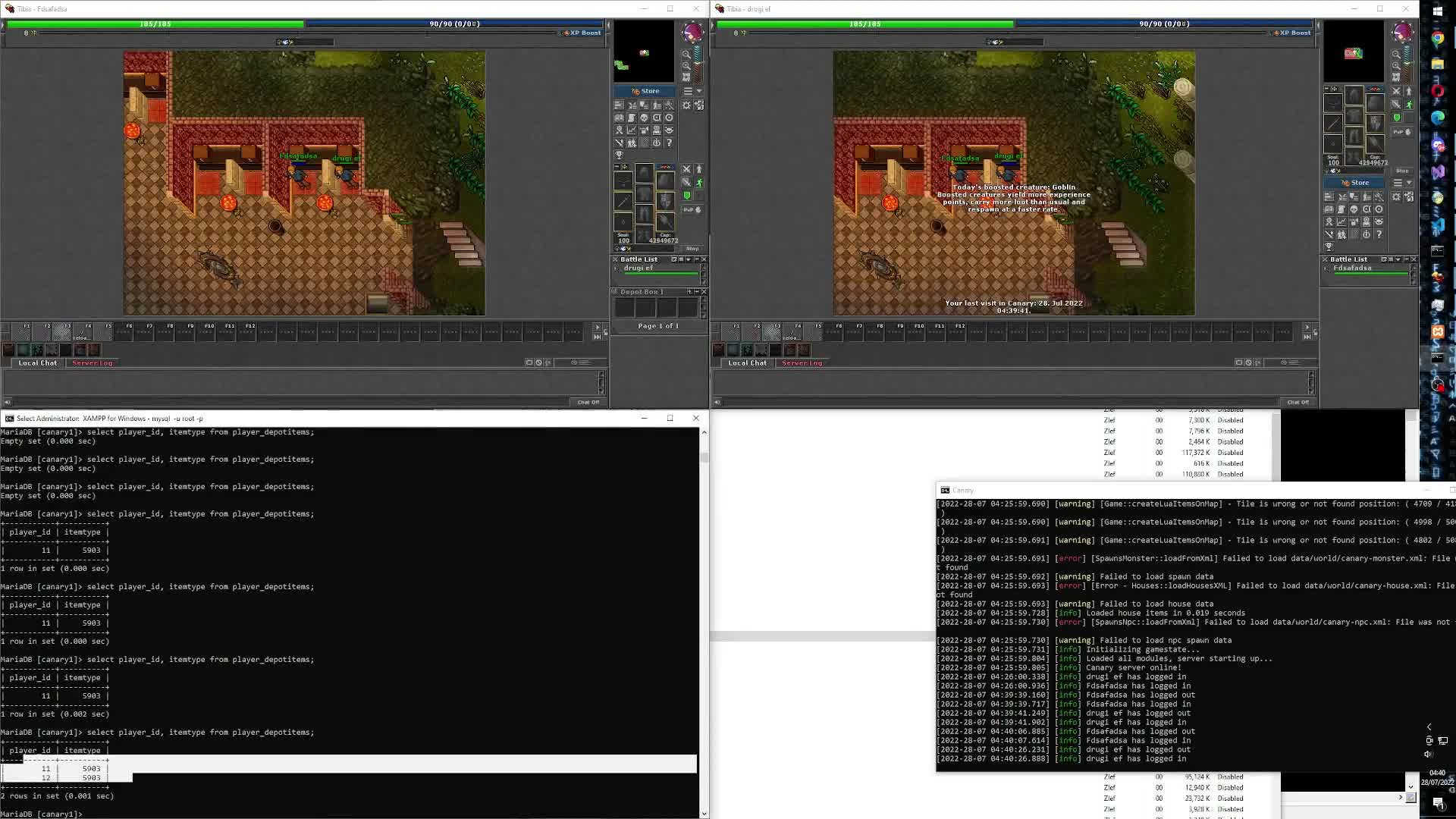Open the settings gear in left client
This screenshot has height=819, width=1456.
click(x=686, y=105)
